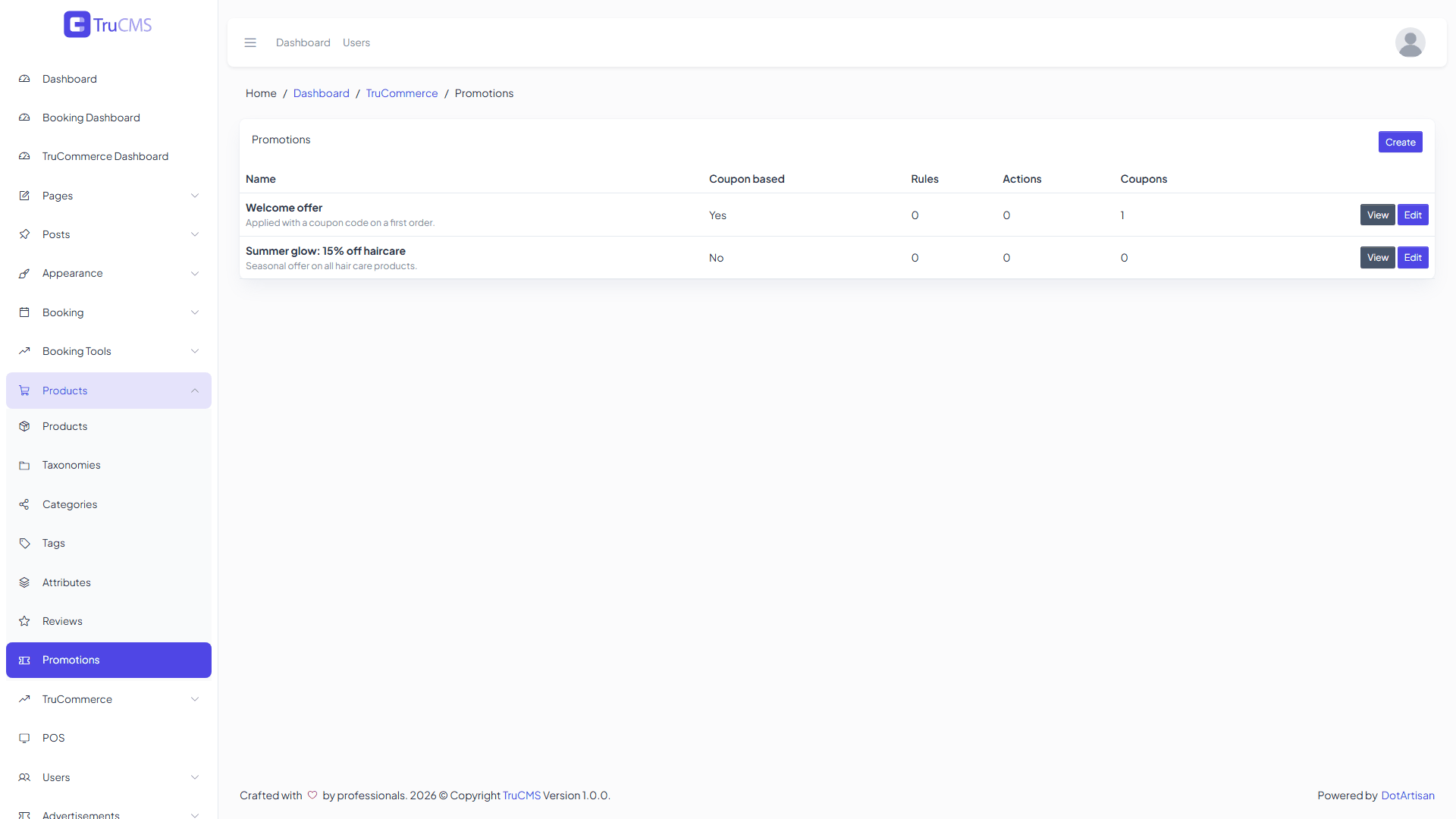View the Welcome offer promotion
This screenshot has height=819, width=1456.
[1377, 215]
